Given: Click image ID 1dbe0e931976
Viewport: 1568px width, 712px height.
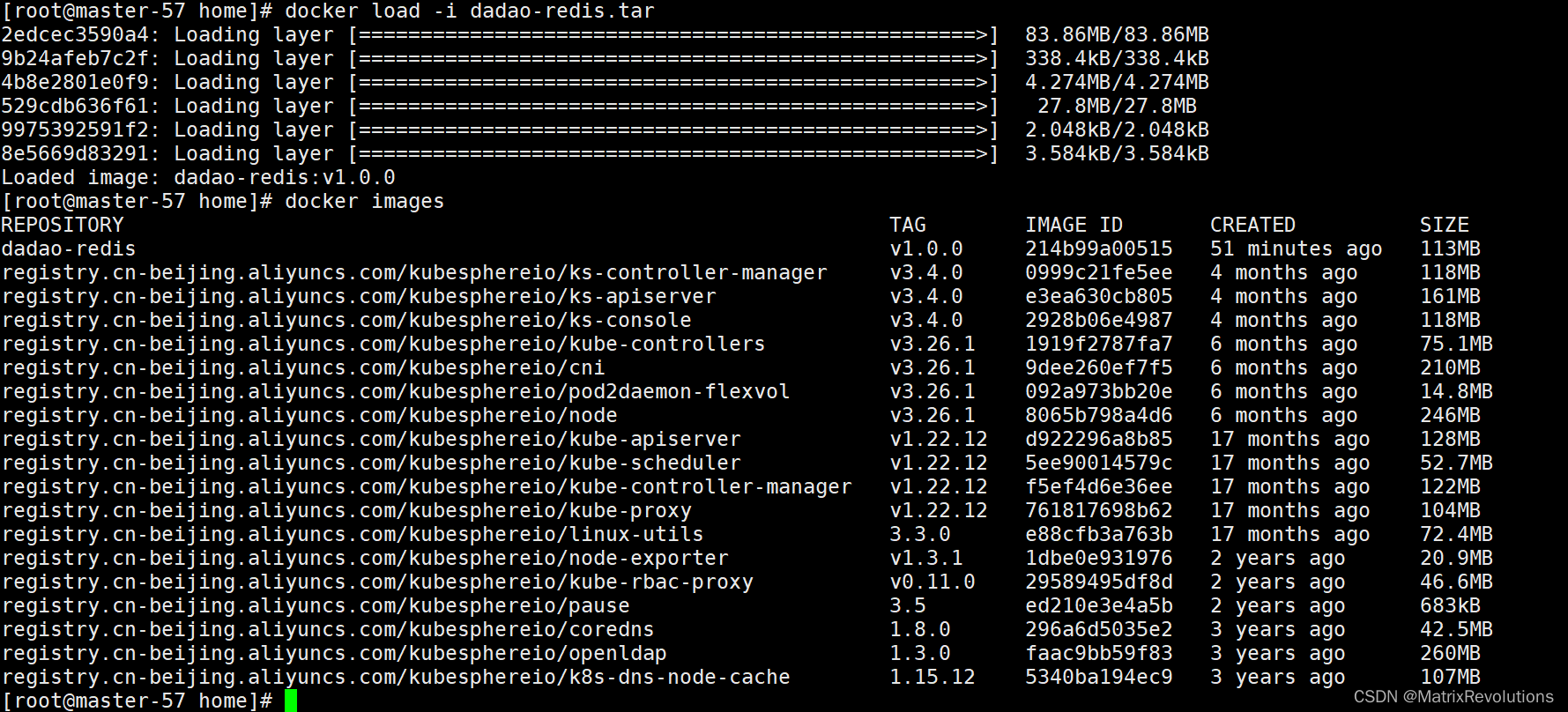Looking at the screenshot, I should (1098, 559).
